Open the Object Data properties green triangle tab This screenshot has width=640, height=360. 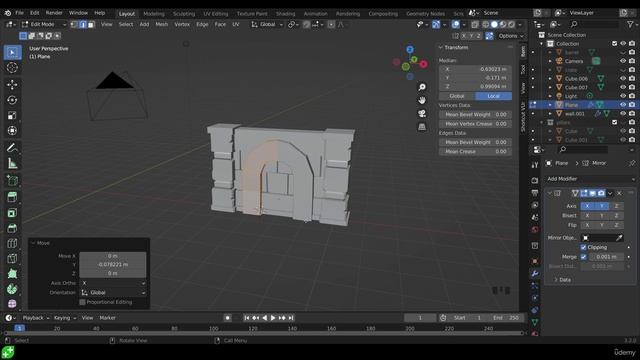pyautogui.click(x=535, y=322)
